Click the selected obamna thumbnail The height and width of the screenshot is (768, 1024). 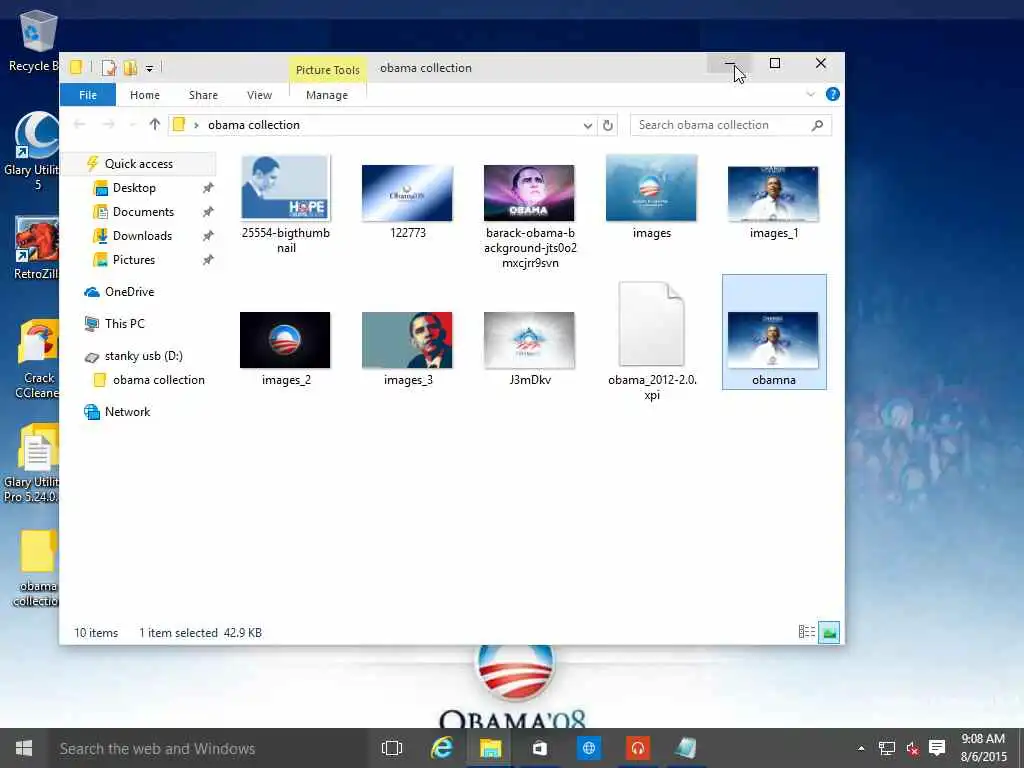pos(773,340)
